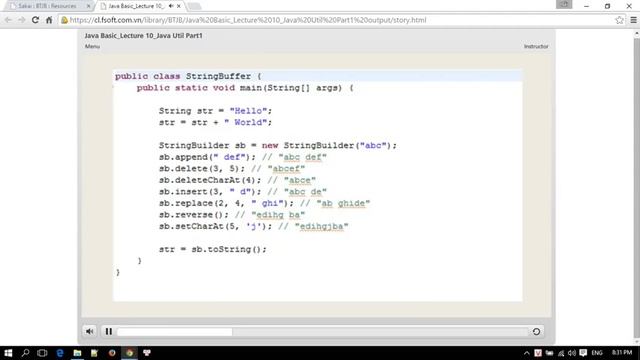Switch to the Sakai BTJB Resources tab
Viewport: 640px width, 360px height.
[x=47, y=6]
